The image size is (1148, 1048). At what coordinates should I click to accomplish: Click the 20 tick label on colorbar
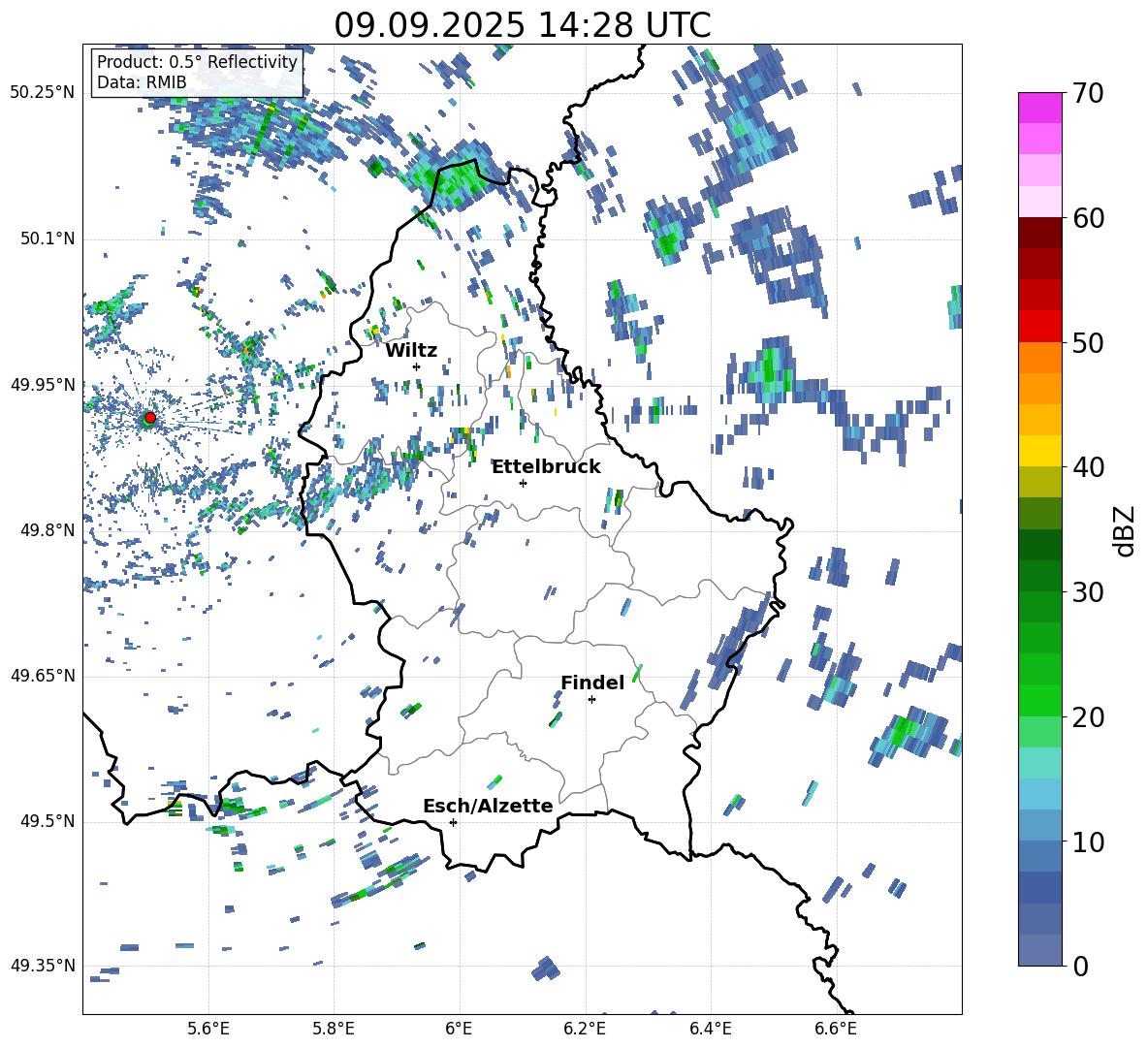click(x=1087, y=717)
